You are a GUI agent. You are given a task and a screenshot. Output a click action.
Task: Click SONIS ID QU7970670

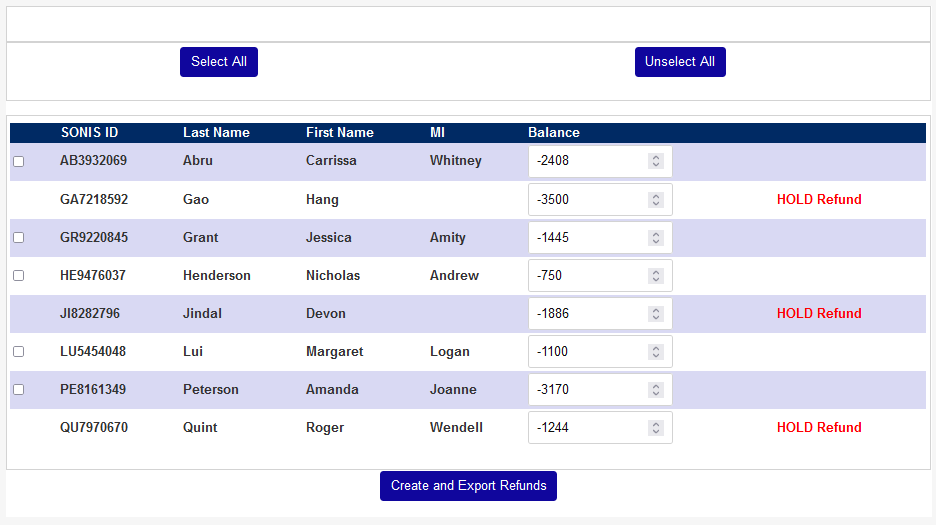pos(94,428)
